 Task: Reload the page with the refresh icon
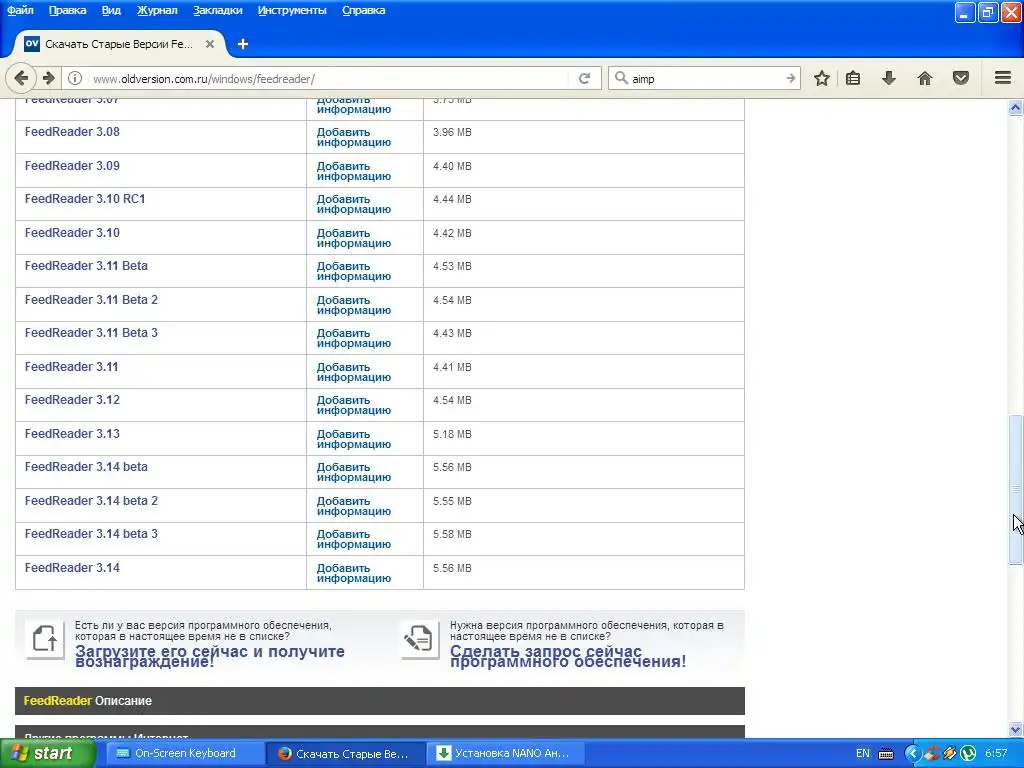point(584,78)
